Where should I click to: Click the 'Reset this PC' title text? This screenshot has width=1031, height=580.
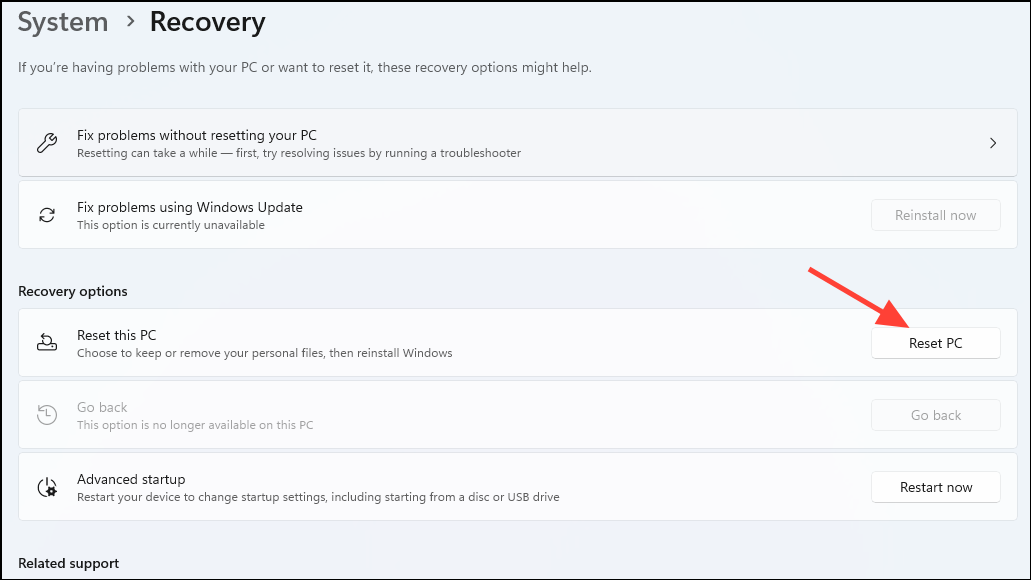(116, 335)
